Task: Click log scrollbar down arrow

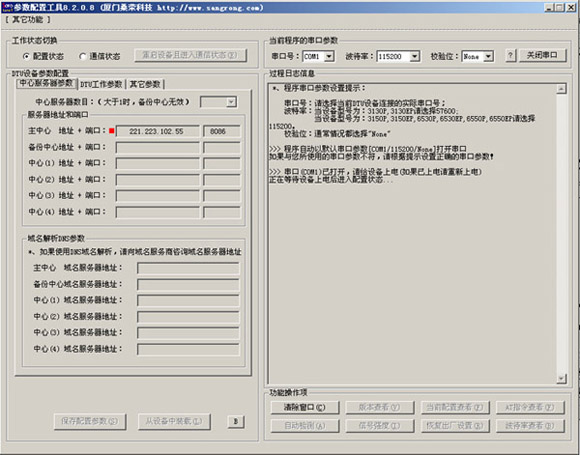Action: 561,378
